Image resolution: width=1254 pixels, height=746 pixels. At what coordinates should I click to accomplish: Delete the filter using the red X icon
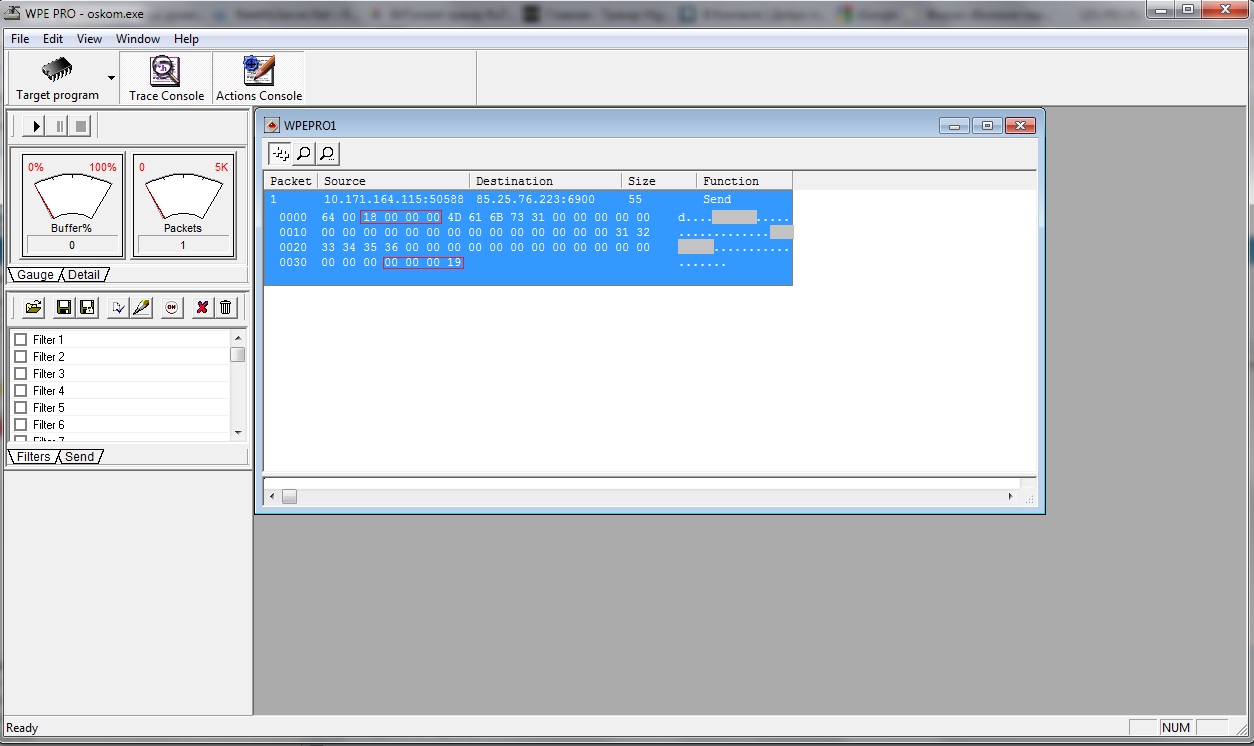pos(202,307)
